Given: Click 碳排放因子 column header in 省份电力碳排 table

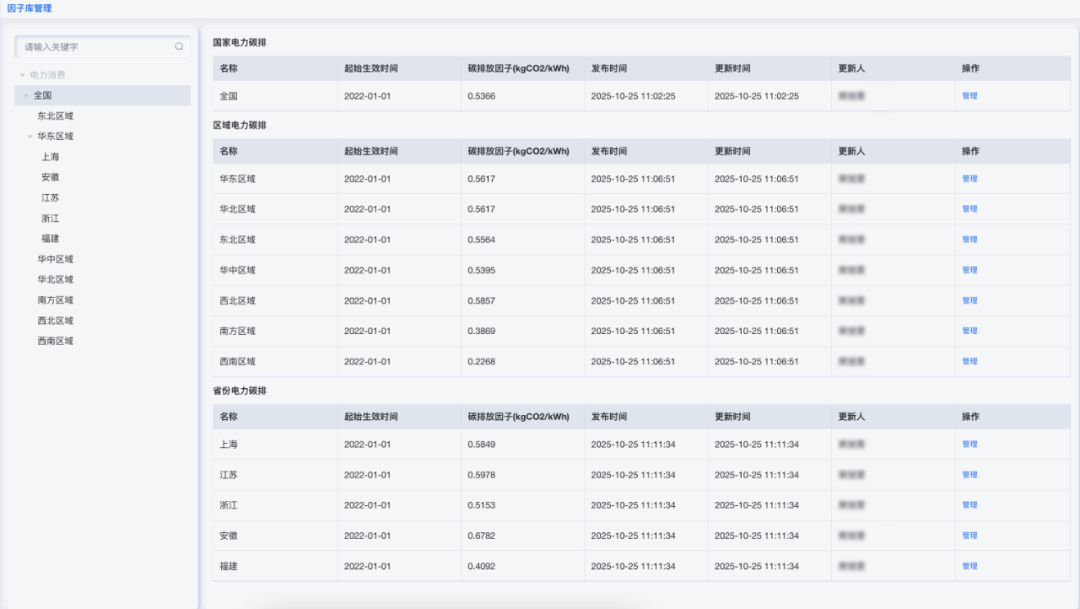Looking at the screenshot, I should tap(518, 417).
